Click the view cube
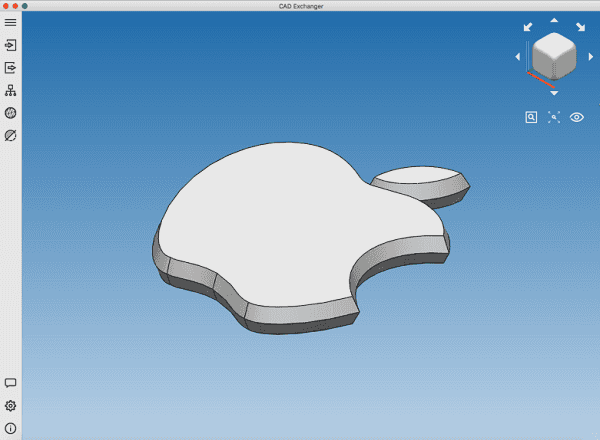This screenshot has height=440, width=600. click(x=554, y=56)
